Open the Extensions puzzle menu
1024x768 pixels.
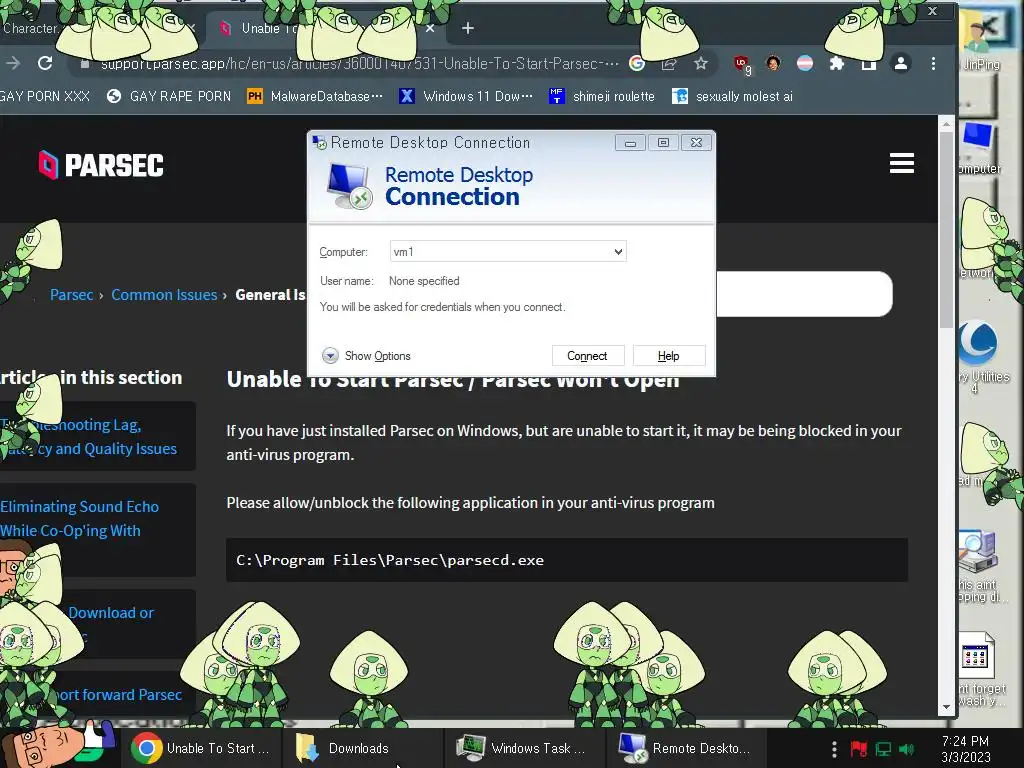tap(837, 63)
